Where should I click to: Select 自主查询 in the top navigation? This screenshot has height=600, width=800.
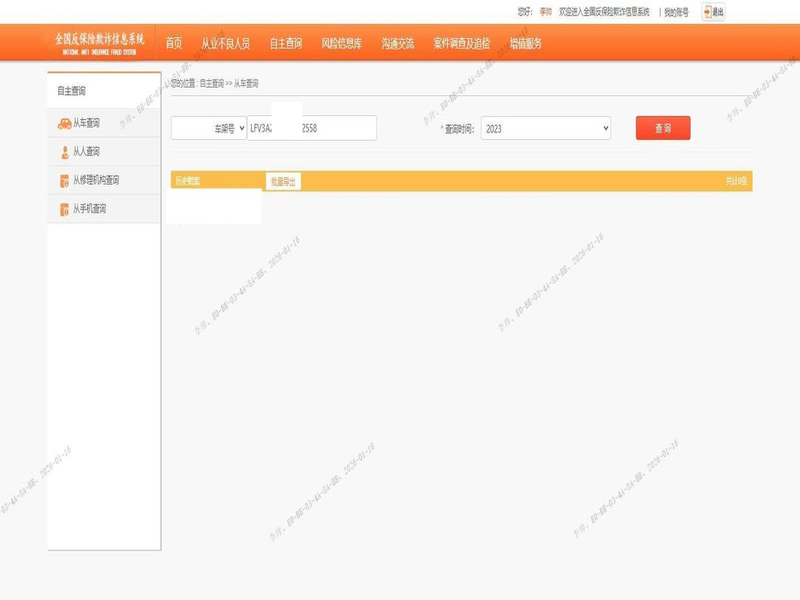click(x=286, y=44)
